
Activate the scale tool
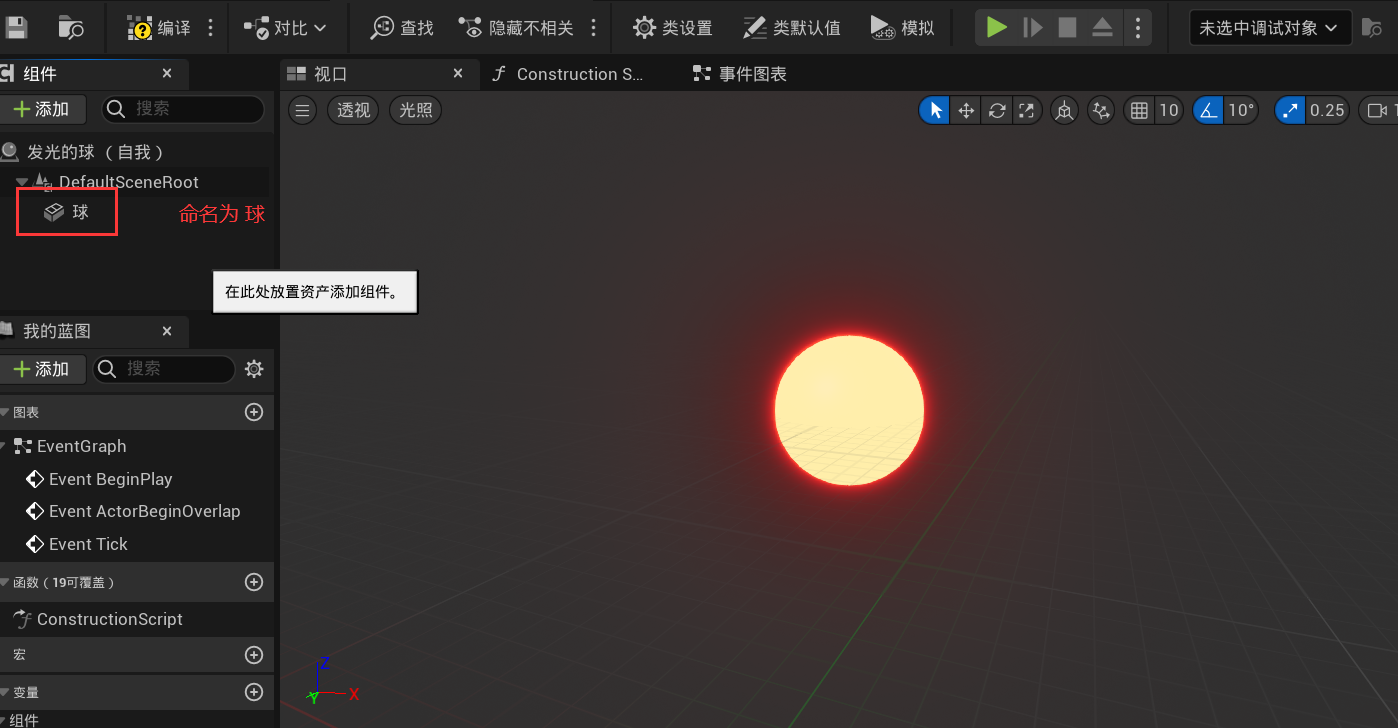click(1027, 110)
